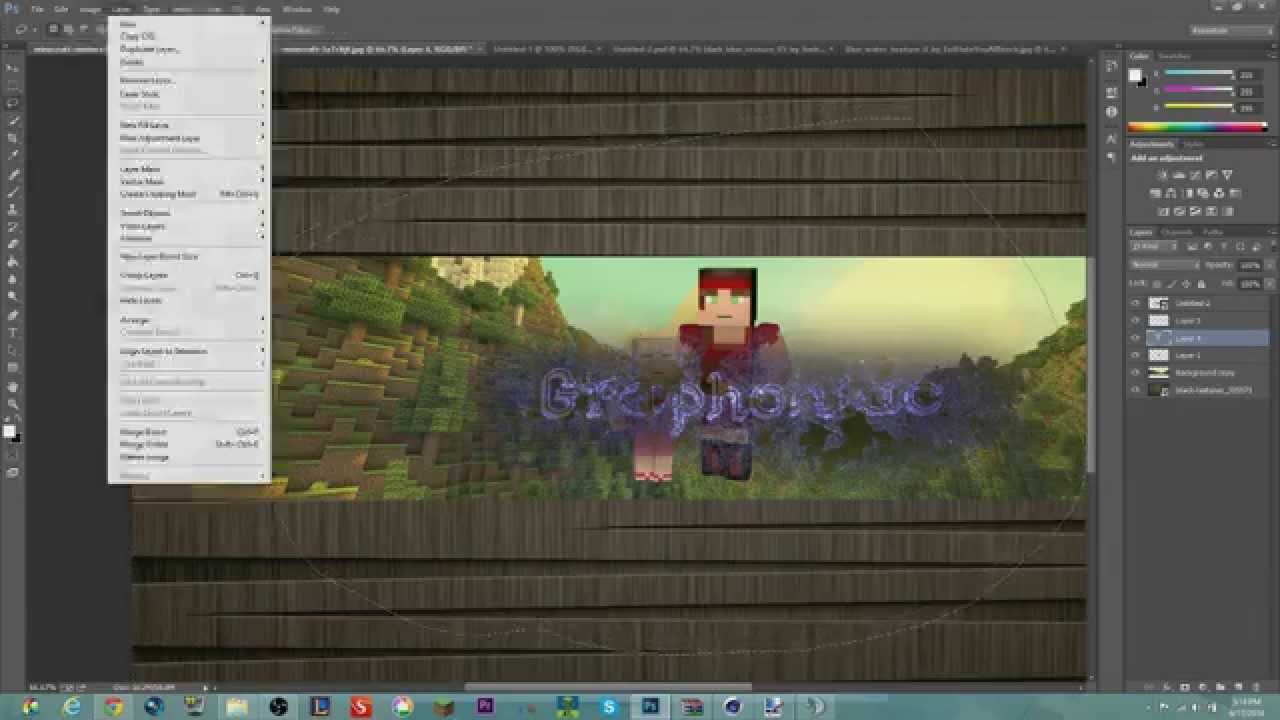Select the Horizontal Type tool
This screenshot has width=1280, height=720.
(13, 332)
